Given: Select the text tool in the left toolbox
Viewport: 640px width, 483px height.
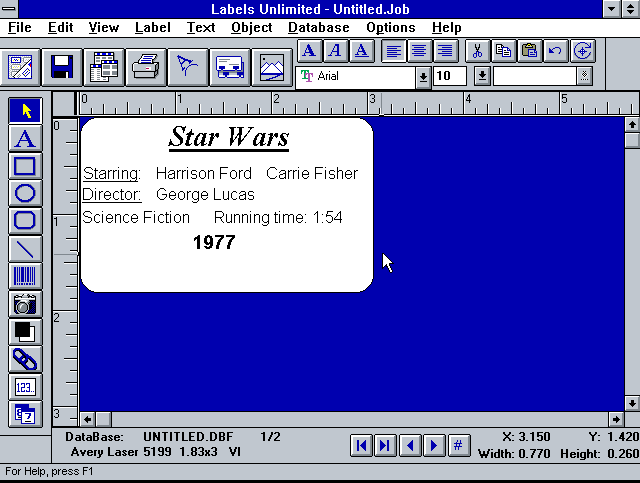Looking at the screenshot, I should pos(25,138).
